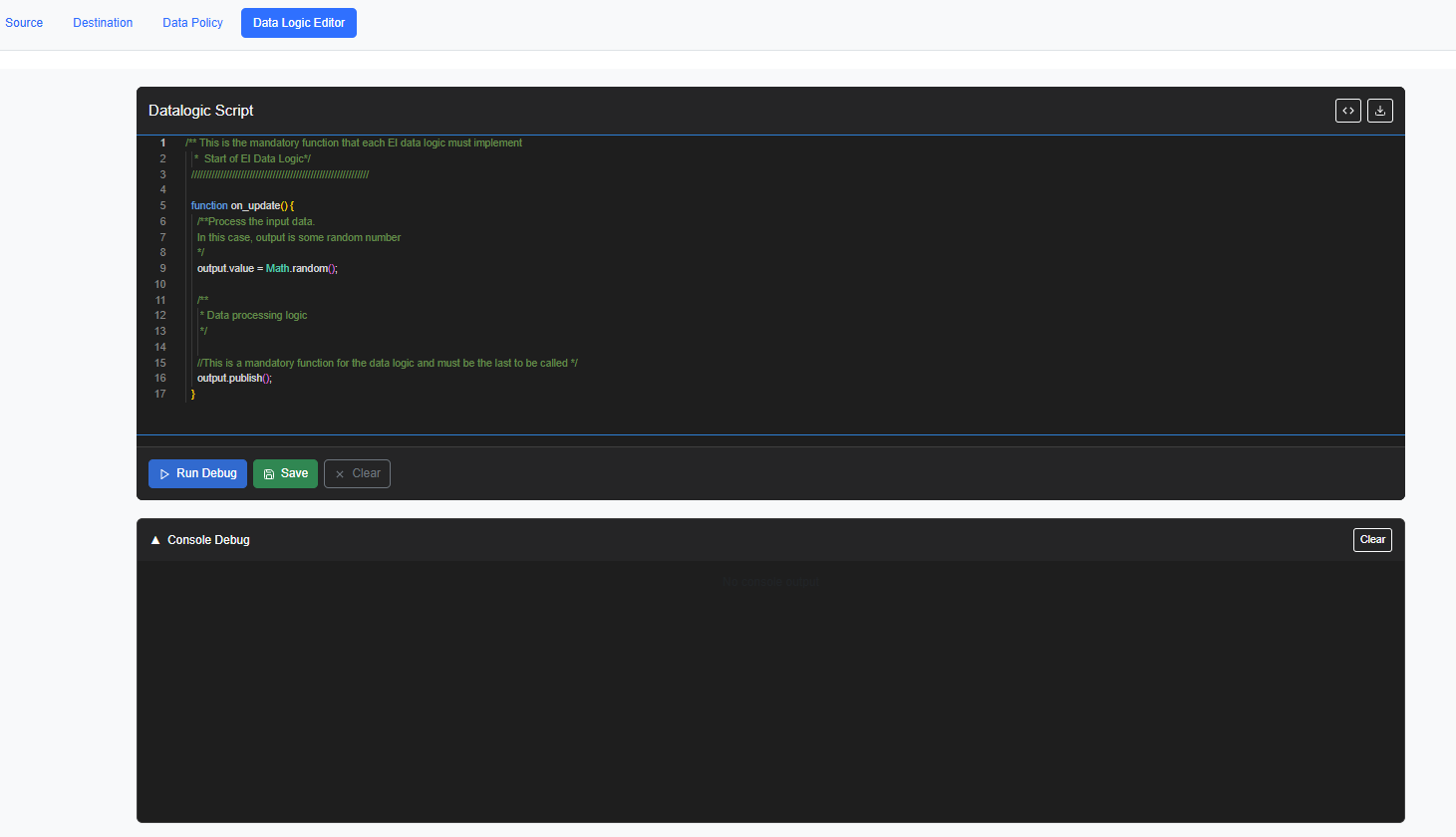
Task: Click line number 16 in the gutter
Action: click(x=160, y=379)
